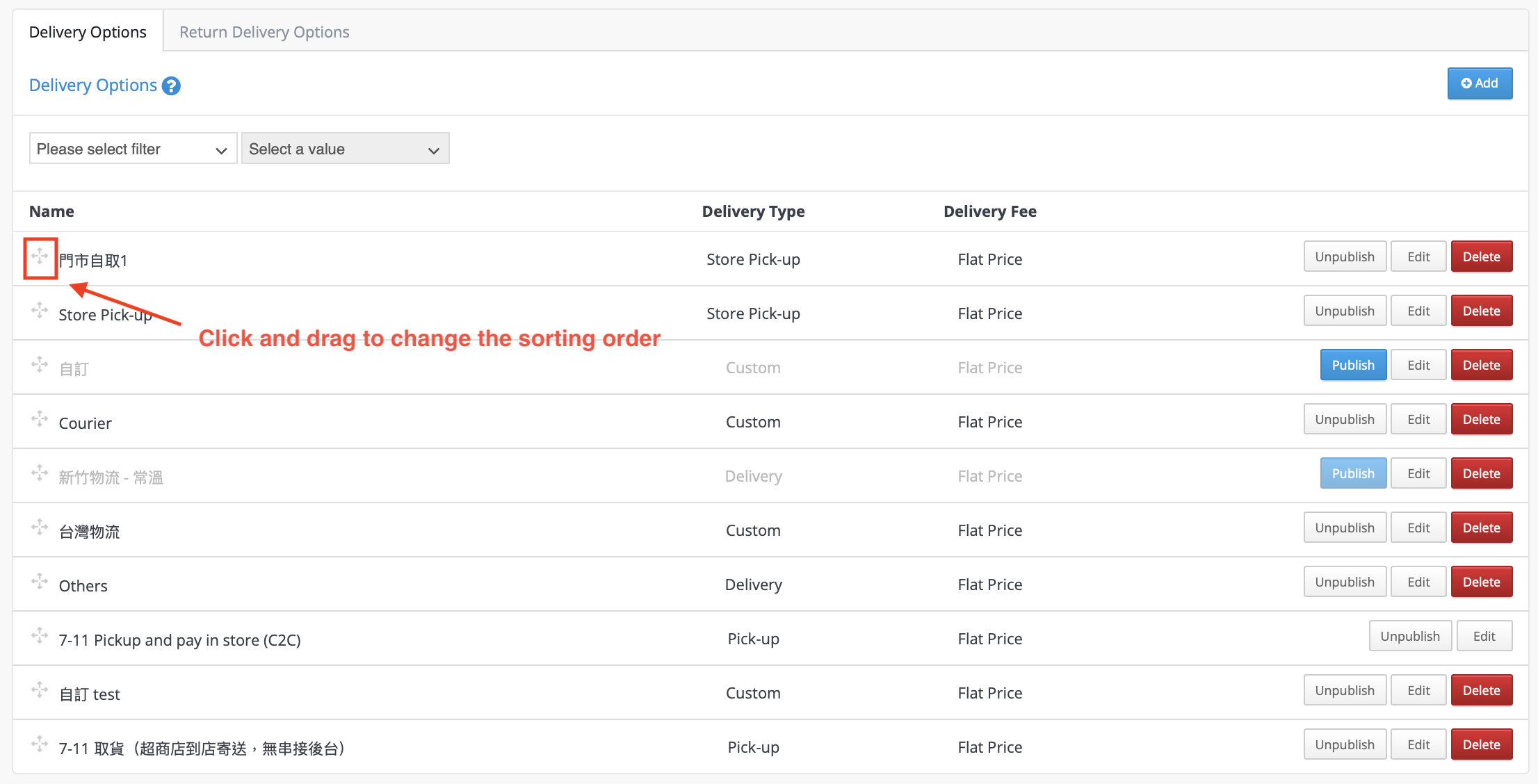Delete the 新竹物流 - 常溫 option
1538x784 pixels.
[1482, 473]
